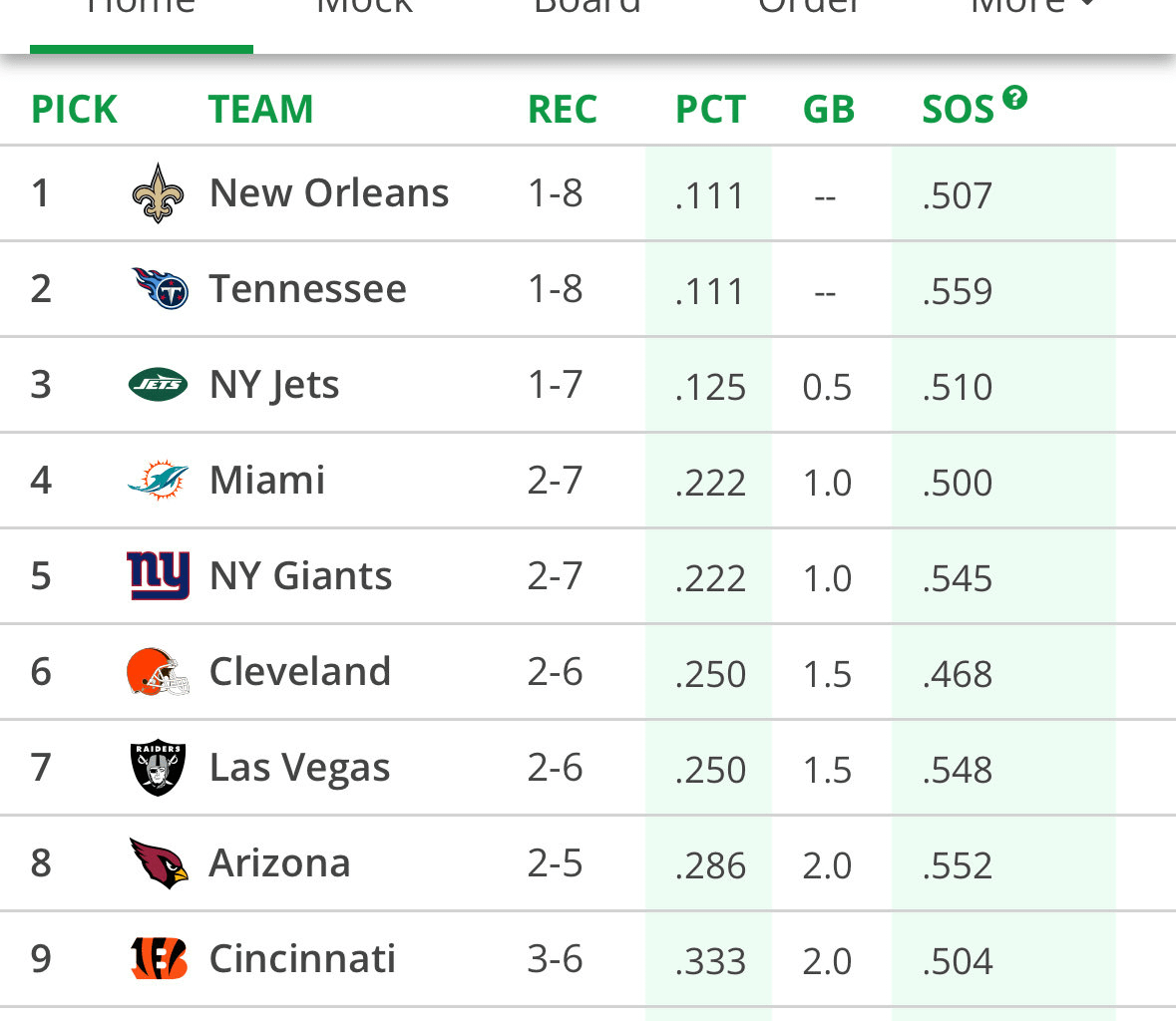
Task: Switch to the Mock tab
Action: tap(363, 8)
